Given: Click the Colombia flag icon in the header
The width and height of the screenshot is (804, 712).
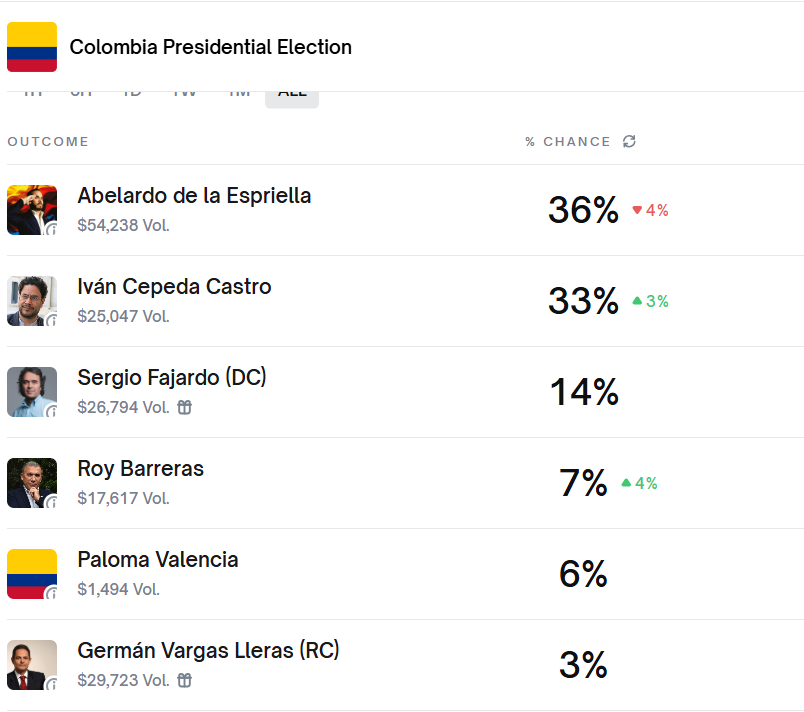Looking at the screenshot, I should point(32,47).
